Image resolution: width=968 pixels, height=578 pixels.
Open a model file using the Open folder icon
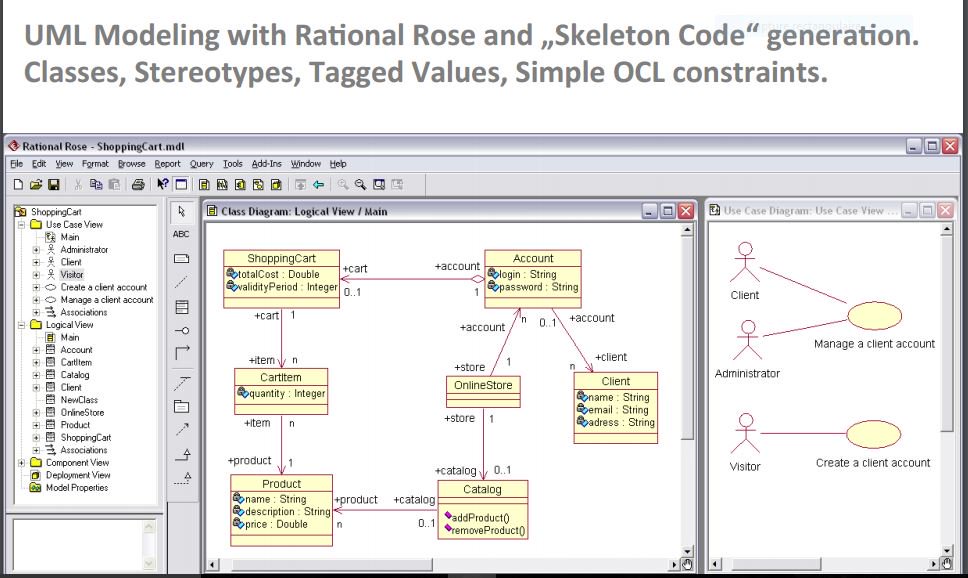pos(36,184)
